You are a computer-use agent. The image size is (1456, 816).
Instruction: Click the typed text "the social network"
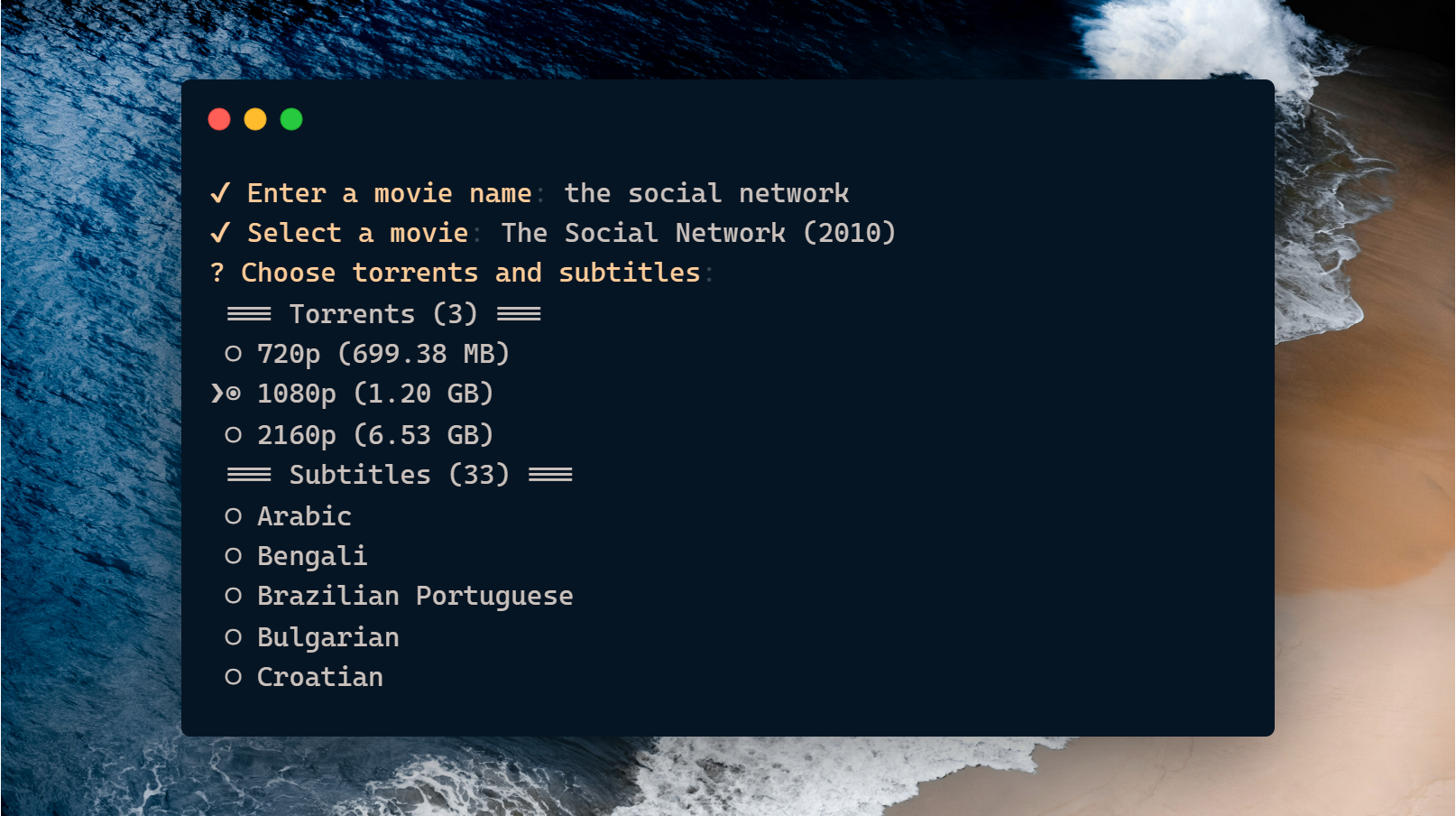706,193
